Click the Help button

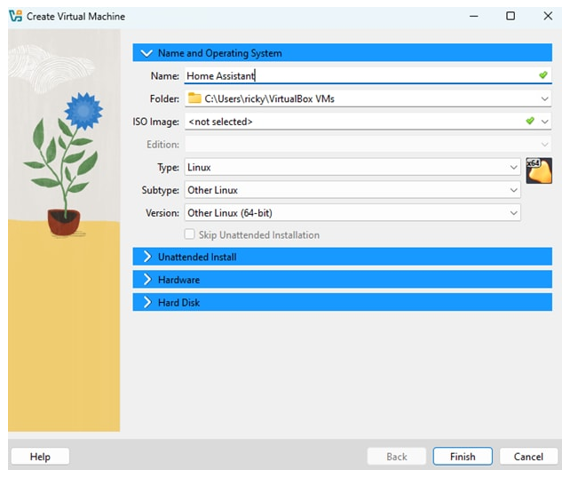coord(40,456)
